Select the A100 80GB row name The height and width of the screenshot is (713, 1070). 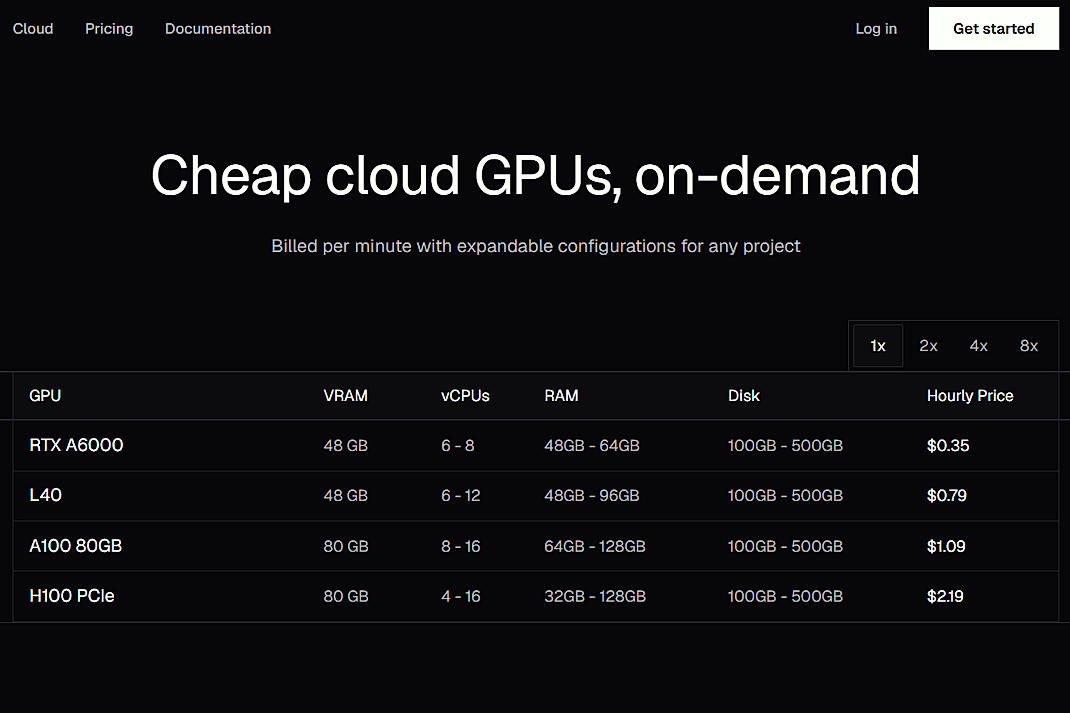coord(76,546)
